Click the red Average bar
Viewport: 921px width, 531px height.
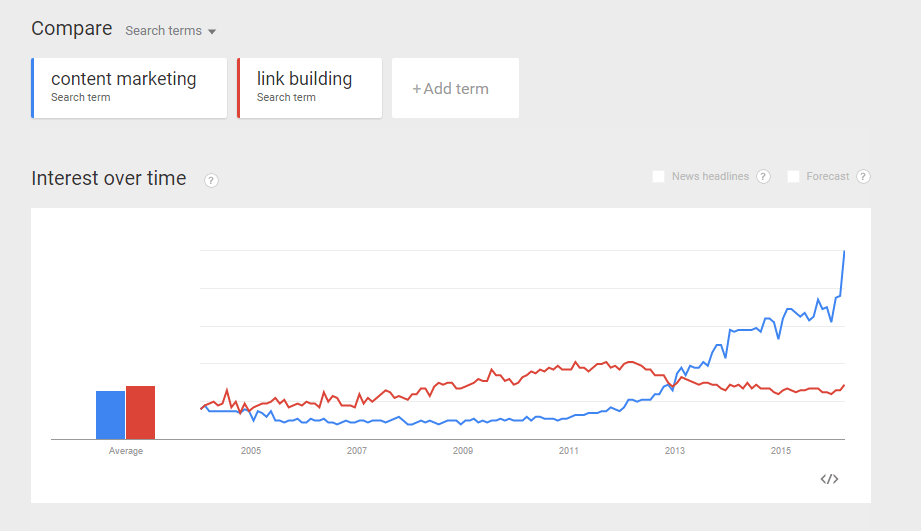(140, 412)
